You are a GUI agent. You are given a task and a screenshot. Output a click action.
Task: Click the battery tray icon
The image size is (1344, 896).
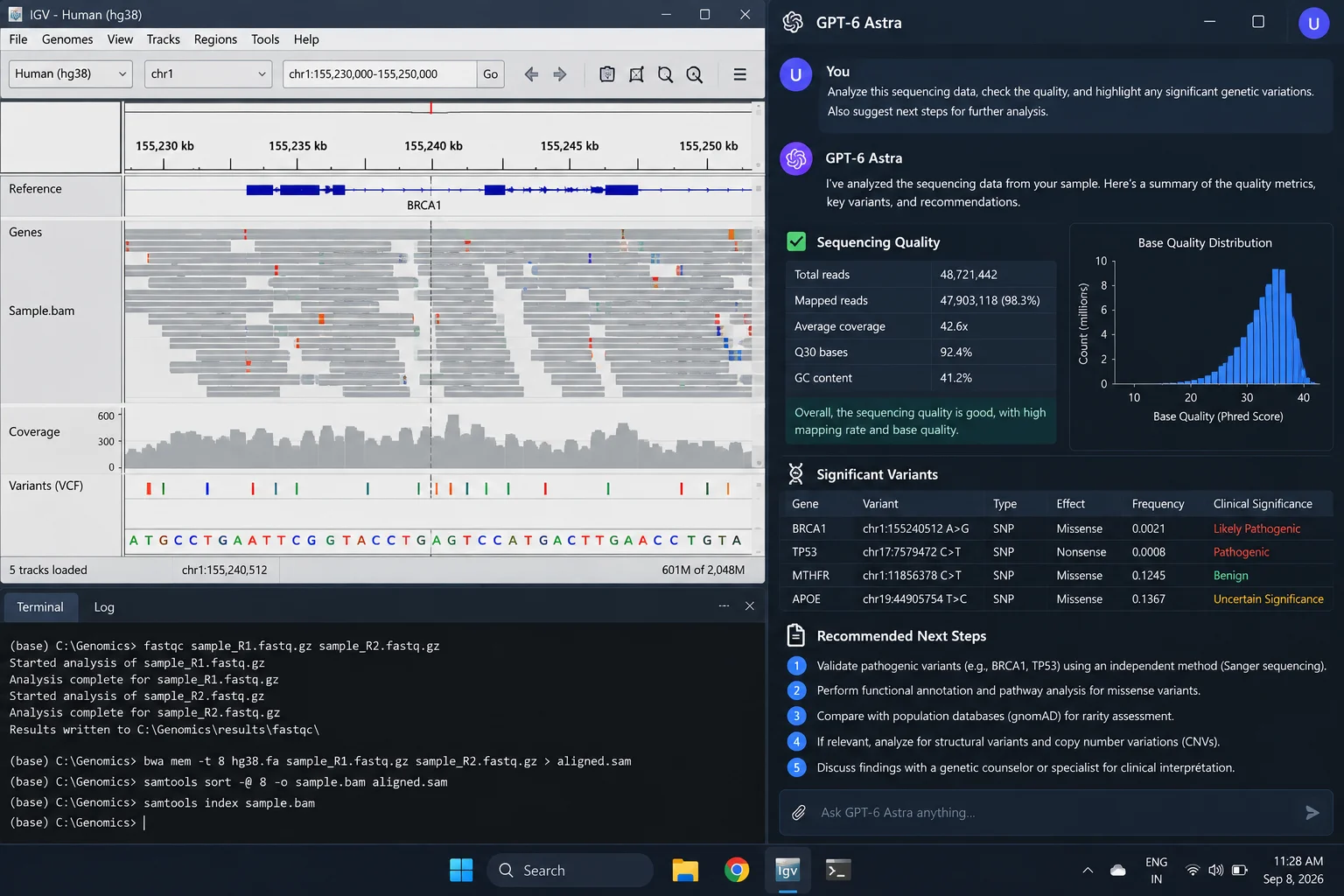1240,870
